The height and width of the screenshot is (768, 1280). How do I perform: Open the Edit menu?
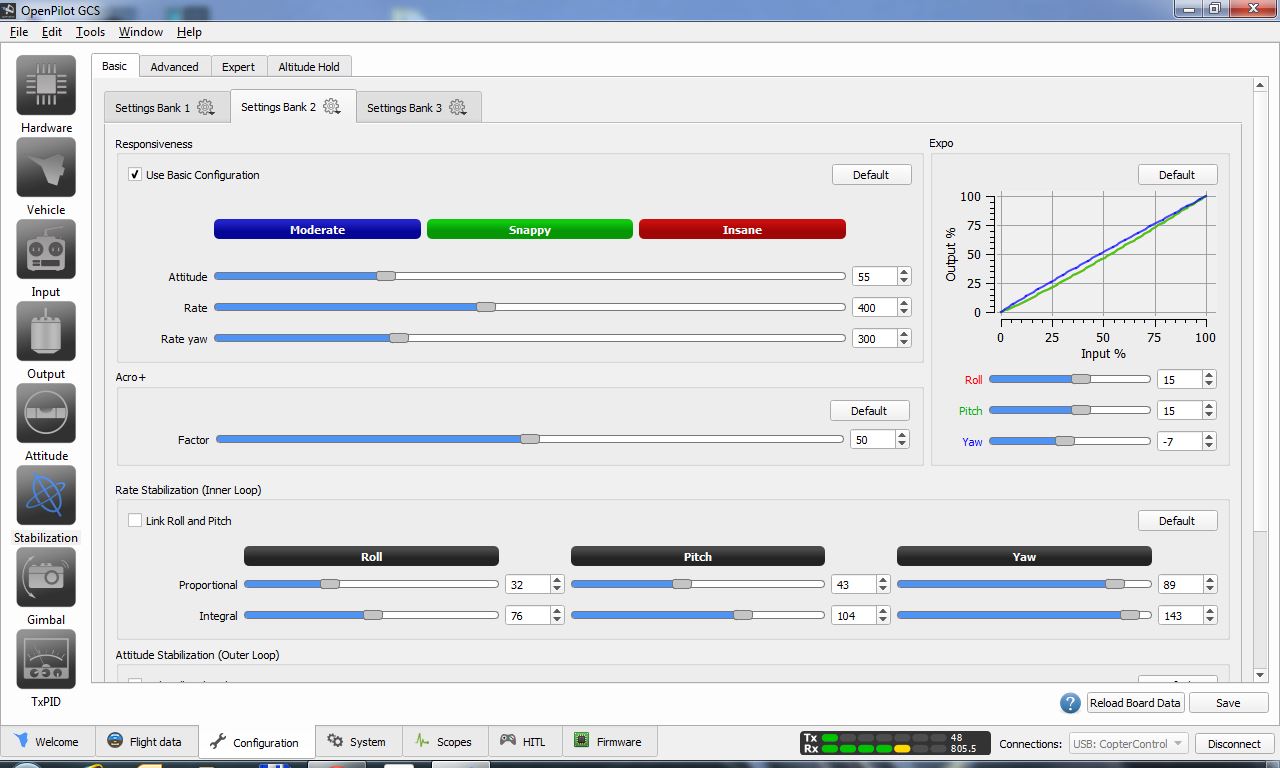click(52, 32)
